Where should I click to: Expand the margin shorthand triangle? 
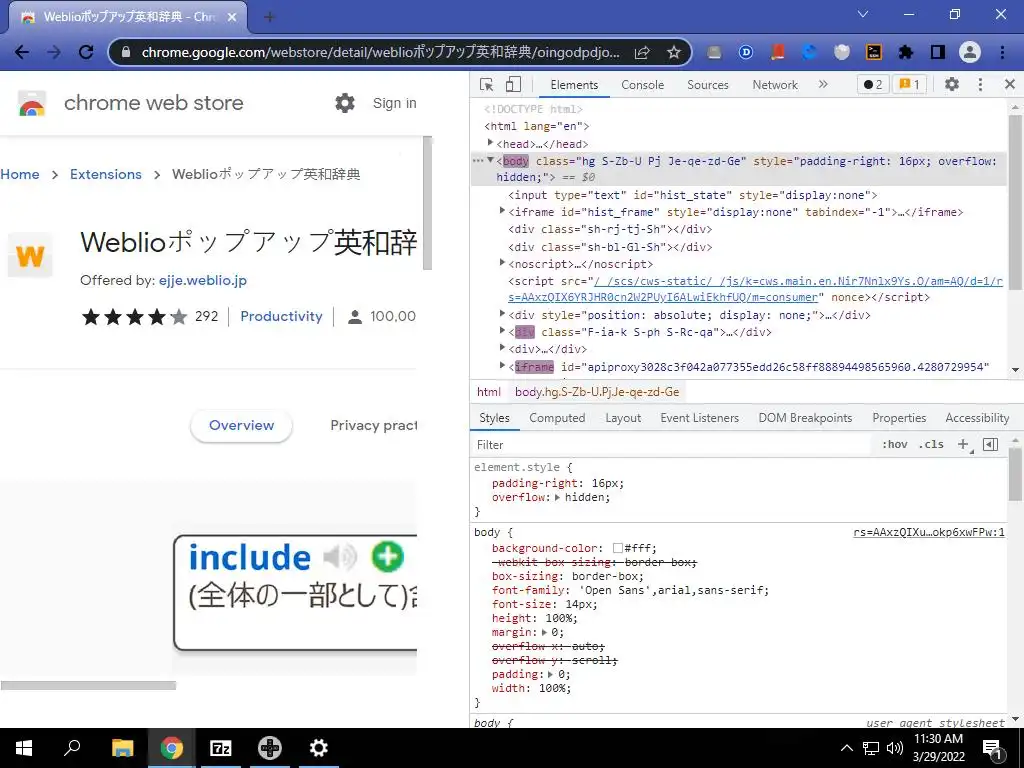tap(544, 632)
